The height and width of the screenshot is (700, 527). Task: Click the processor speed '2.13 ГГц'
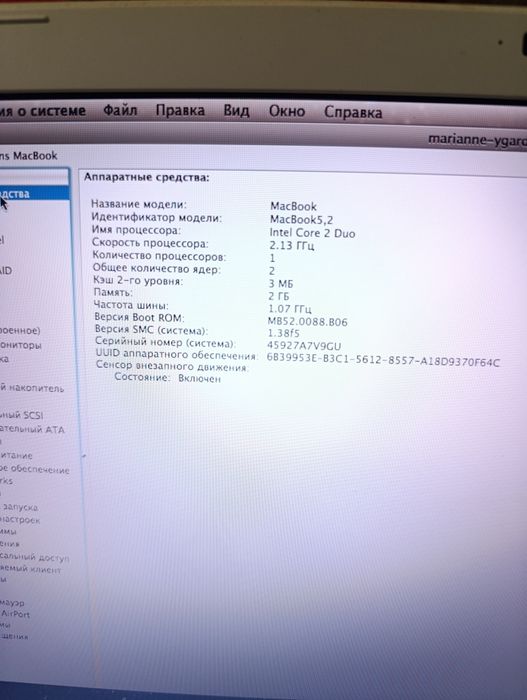point(292,246)
